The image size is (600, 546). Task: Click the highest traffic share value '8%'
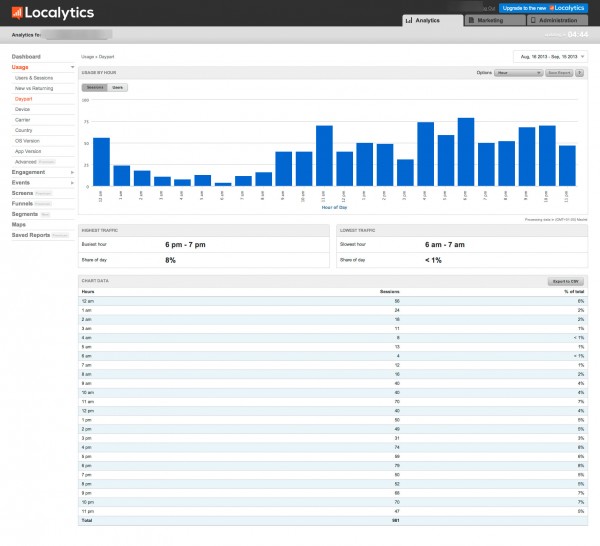coord(170,261)
